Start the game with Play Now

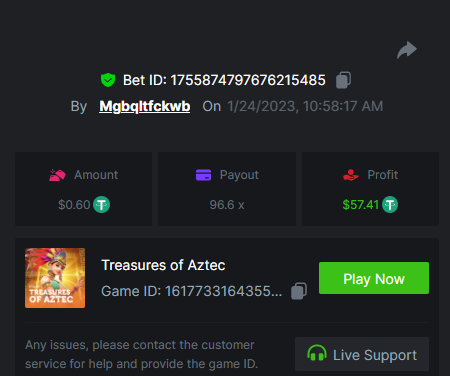click(x=374, y=278)
